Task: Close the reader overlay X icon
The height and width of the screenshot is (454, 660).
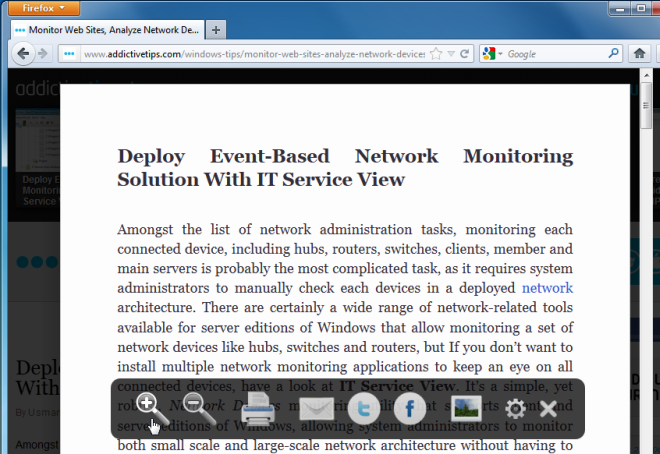Action: point(548,409)
